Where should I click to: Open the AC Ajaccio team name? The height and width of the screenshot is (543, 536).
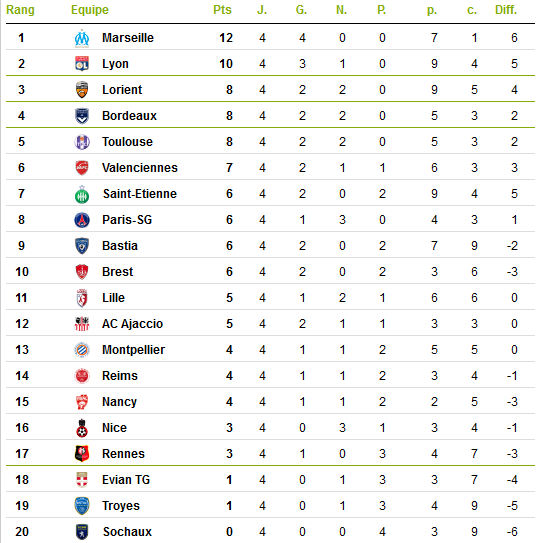pyautogui.click(x=132, y=324)
